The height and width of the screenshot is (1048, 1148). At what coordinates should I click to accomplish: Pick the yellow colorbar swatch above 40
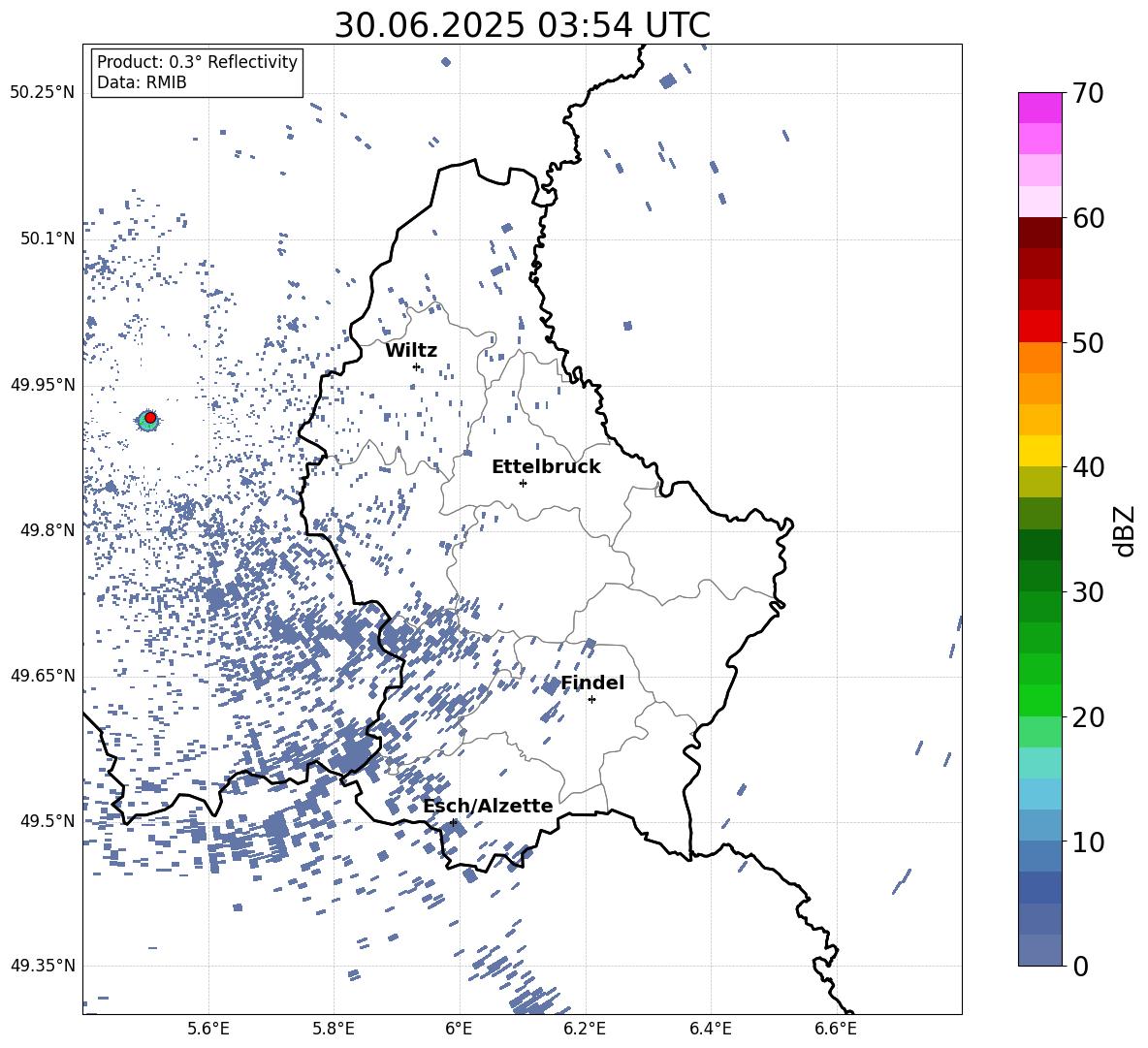tap(1039, 451)
